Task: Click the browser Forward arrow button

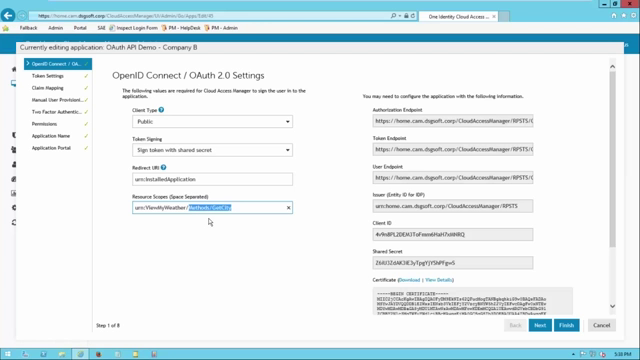Action: [22, 16]
